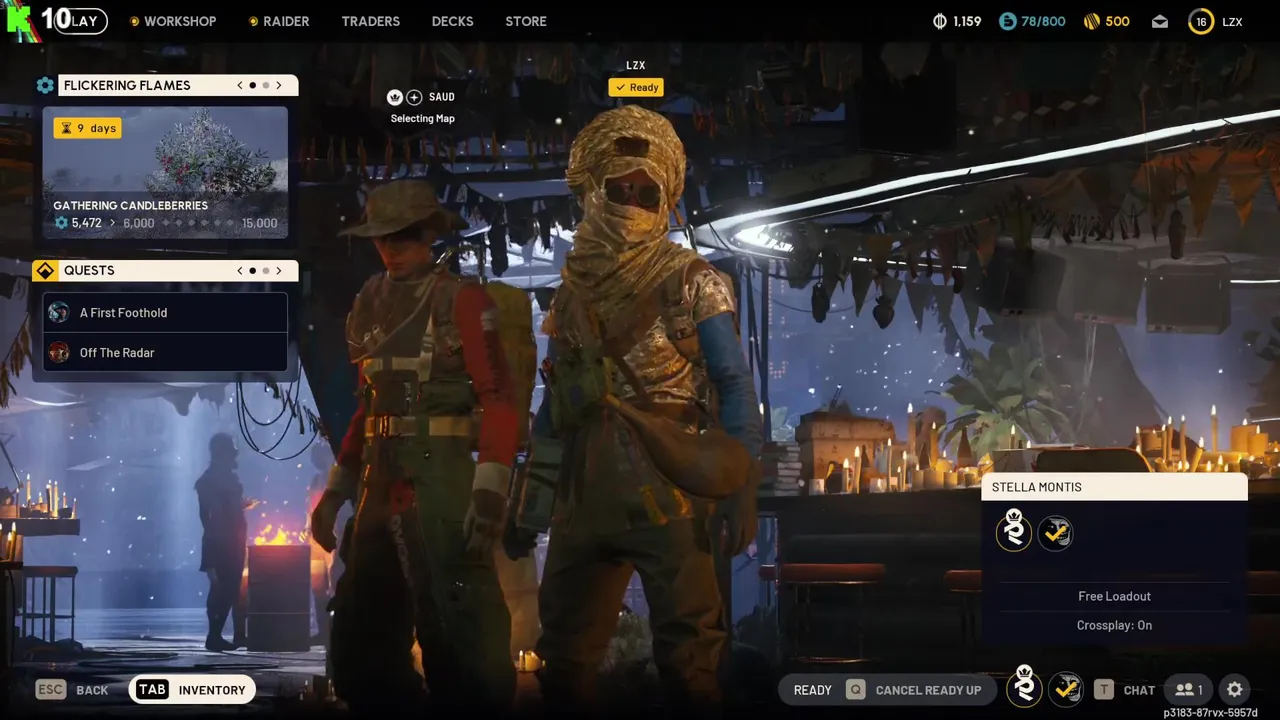Click the Flickering Flames event gear icon
1280x720 pixels.
[x=45, y=86]
